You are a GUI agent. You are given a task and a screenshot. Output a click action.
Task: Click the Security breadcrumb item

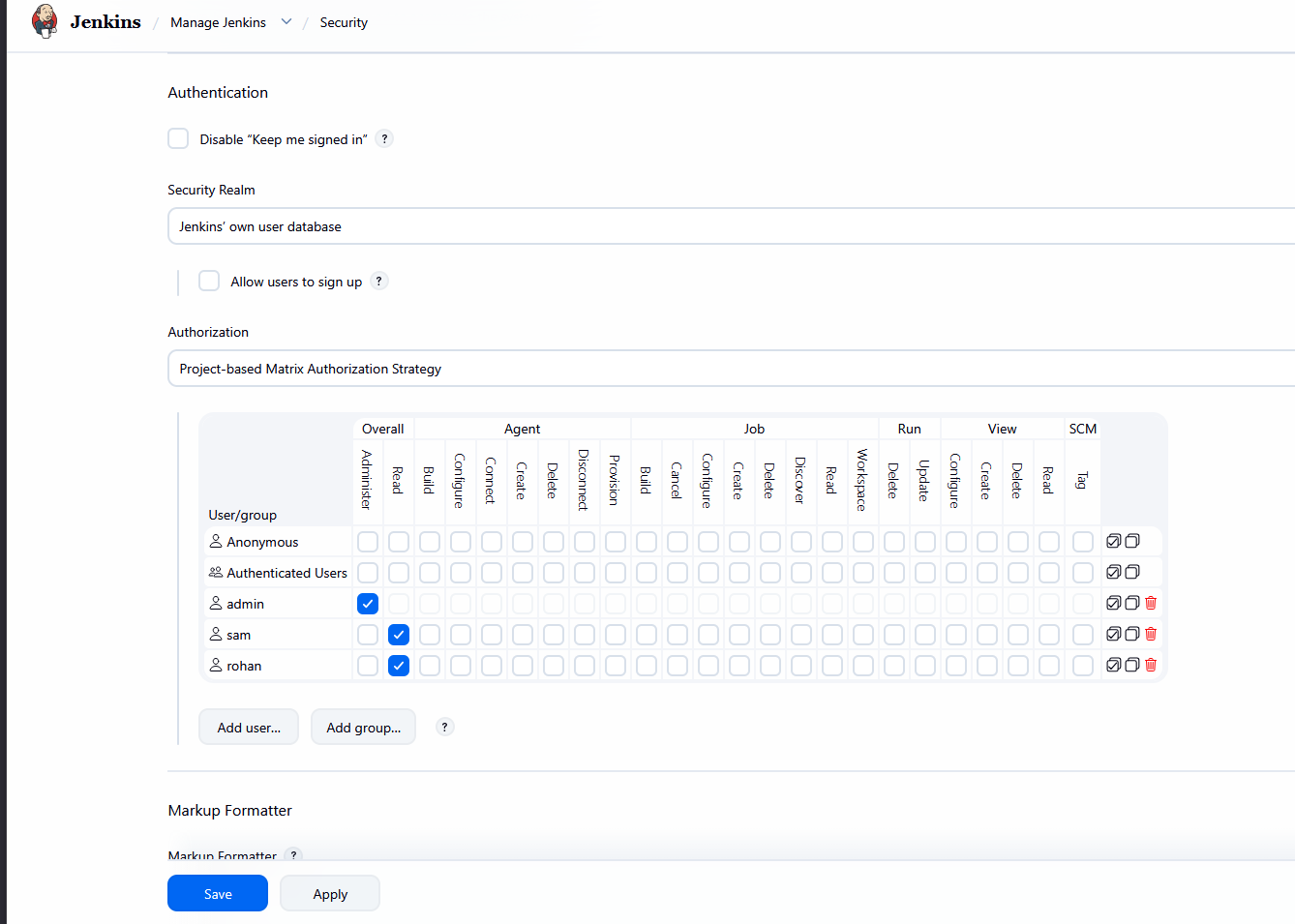[x=344, y=22]
